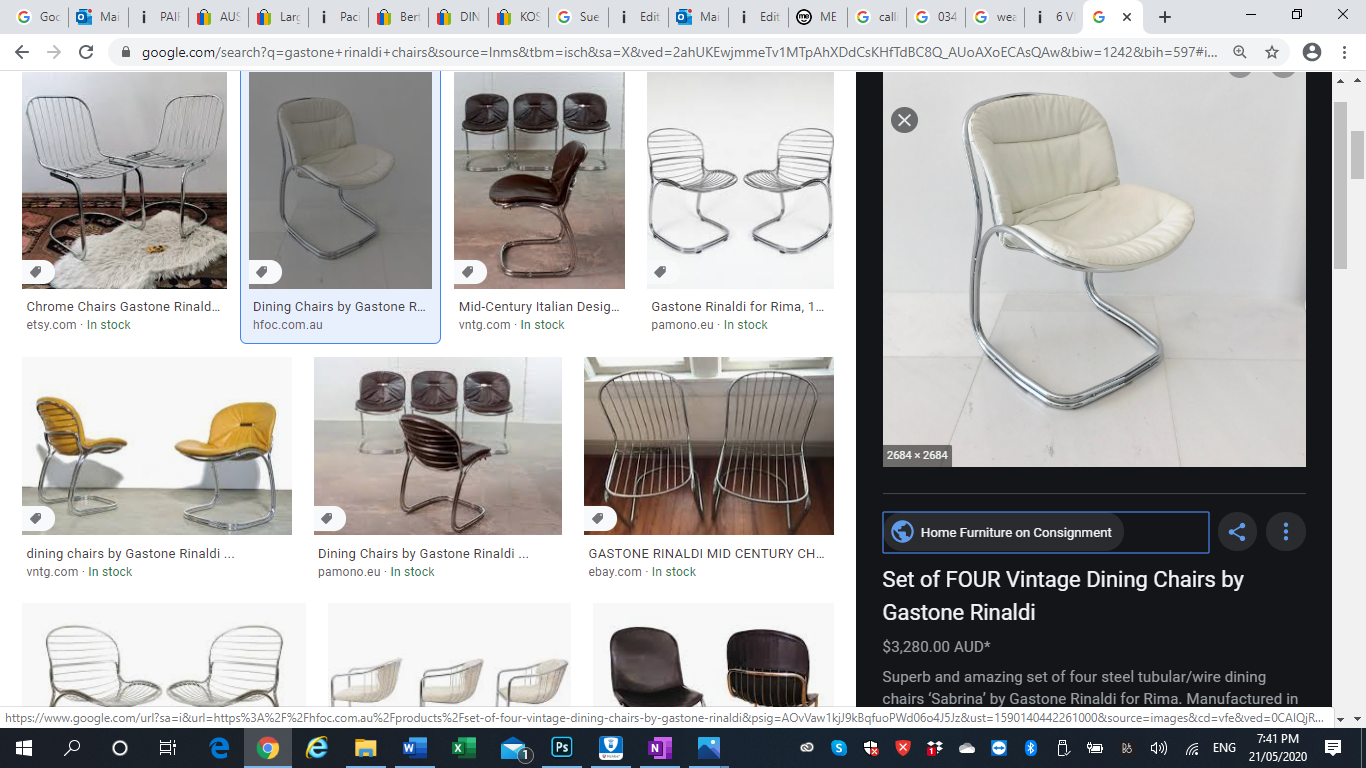Viewport: 1366px width, 768px height.
Task: Open the three-dot menu in preview panel
Action: click(1286, 532)
